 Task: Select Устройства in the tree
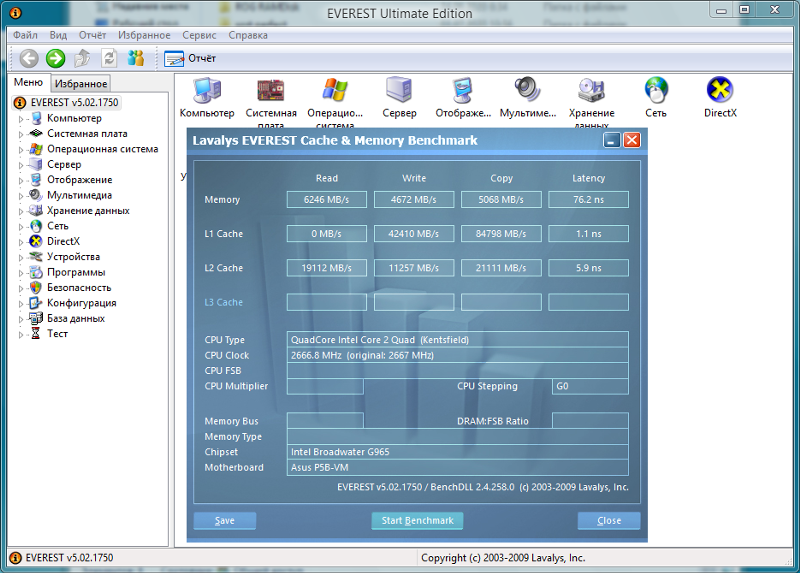(73, 257)
